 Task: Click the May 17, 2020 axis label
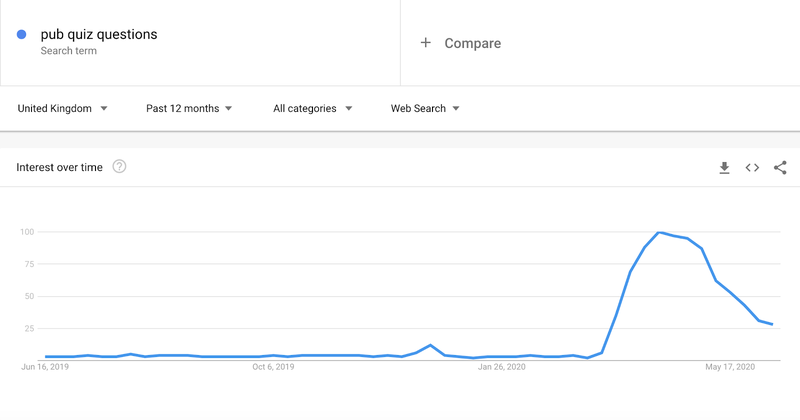pos(730,366)
